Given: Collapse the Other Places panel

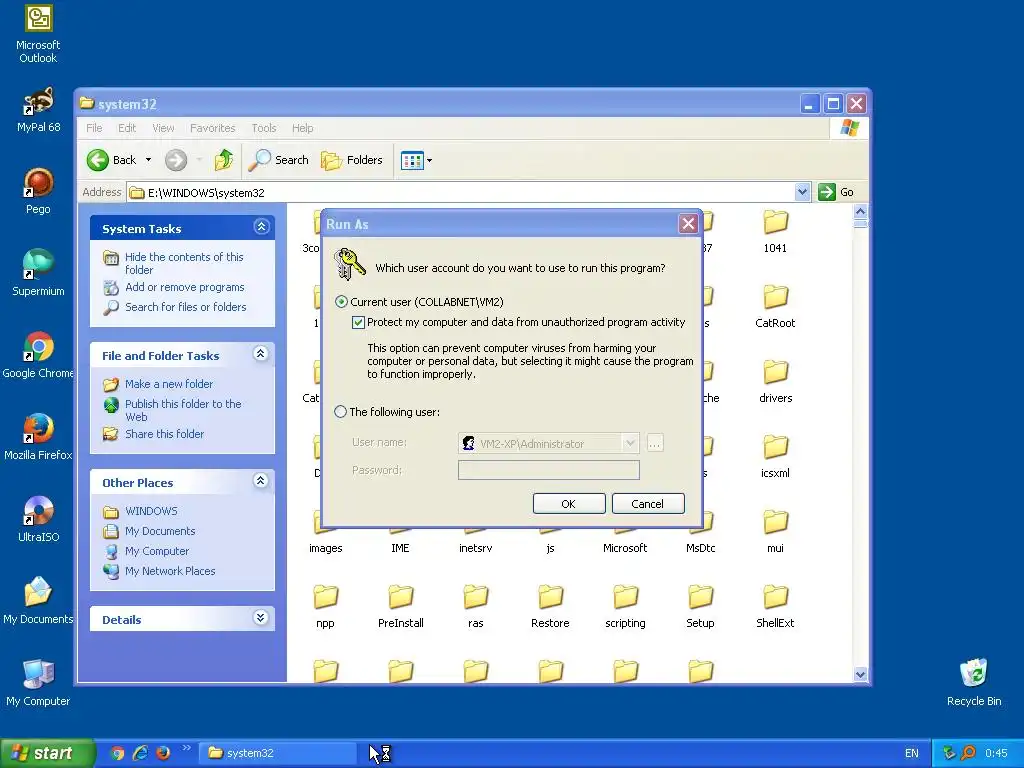Looking at the screenshot, I should click(261, 481).
